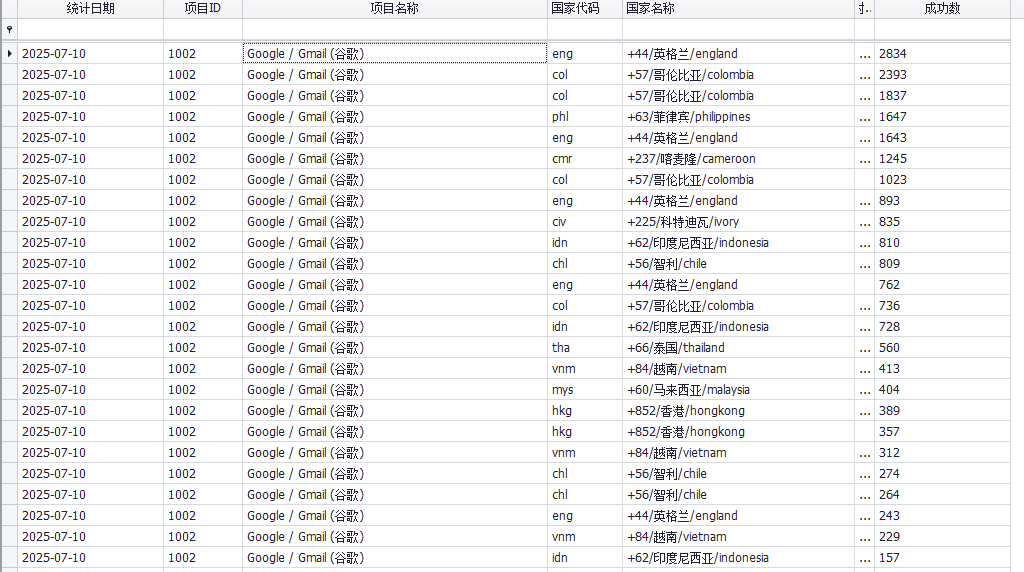Sort by the 统计日期 column header
This screenshot has height=572, width=1024.
(x=90, y=8)
